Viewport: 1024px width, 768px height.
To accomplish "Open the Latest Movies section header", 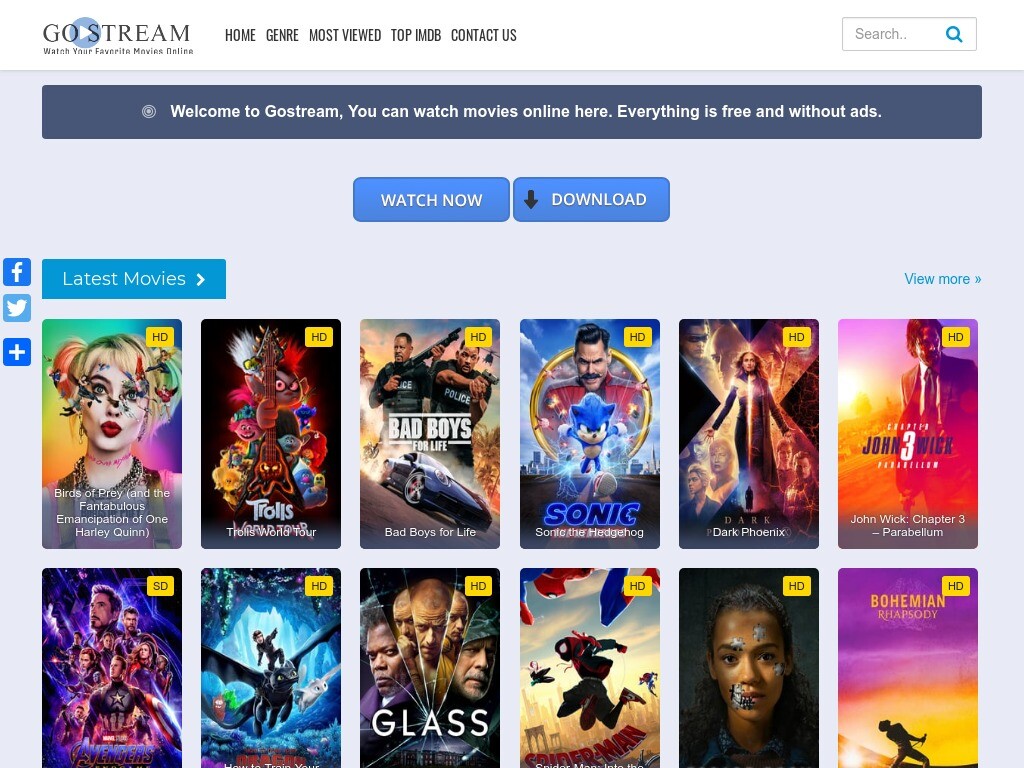I will [134, 279].
